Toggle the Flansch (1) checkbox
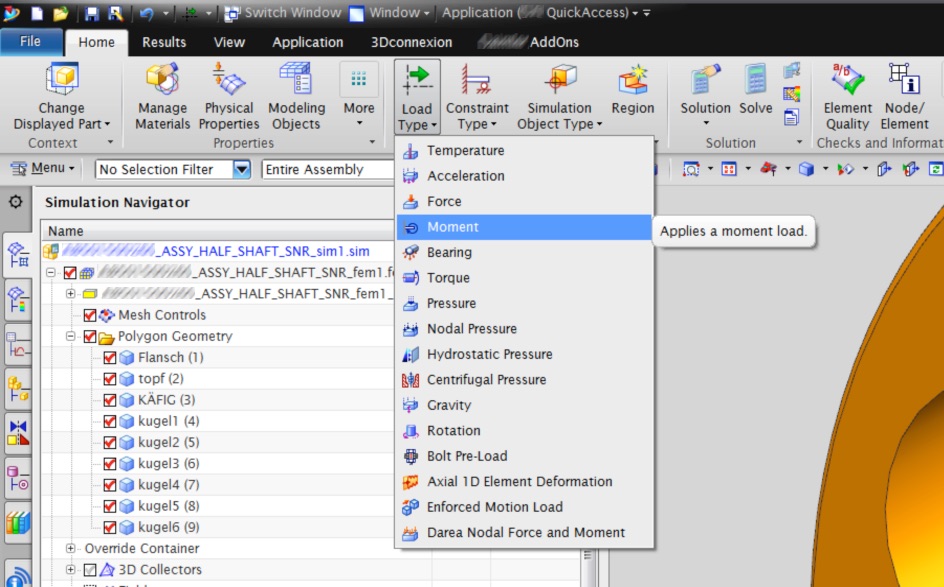This screenshot has height=587, width=944. tap(110, 358)
